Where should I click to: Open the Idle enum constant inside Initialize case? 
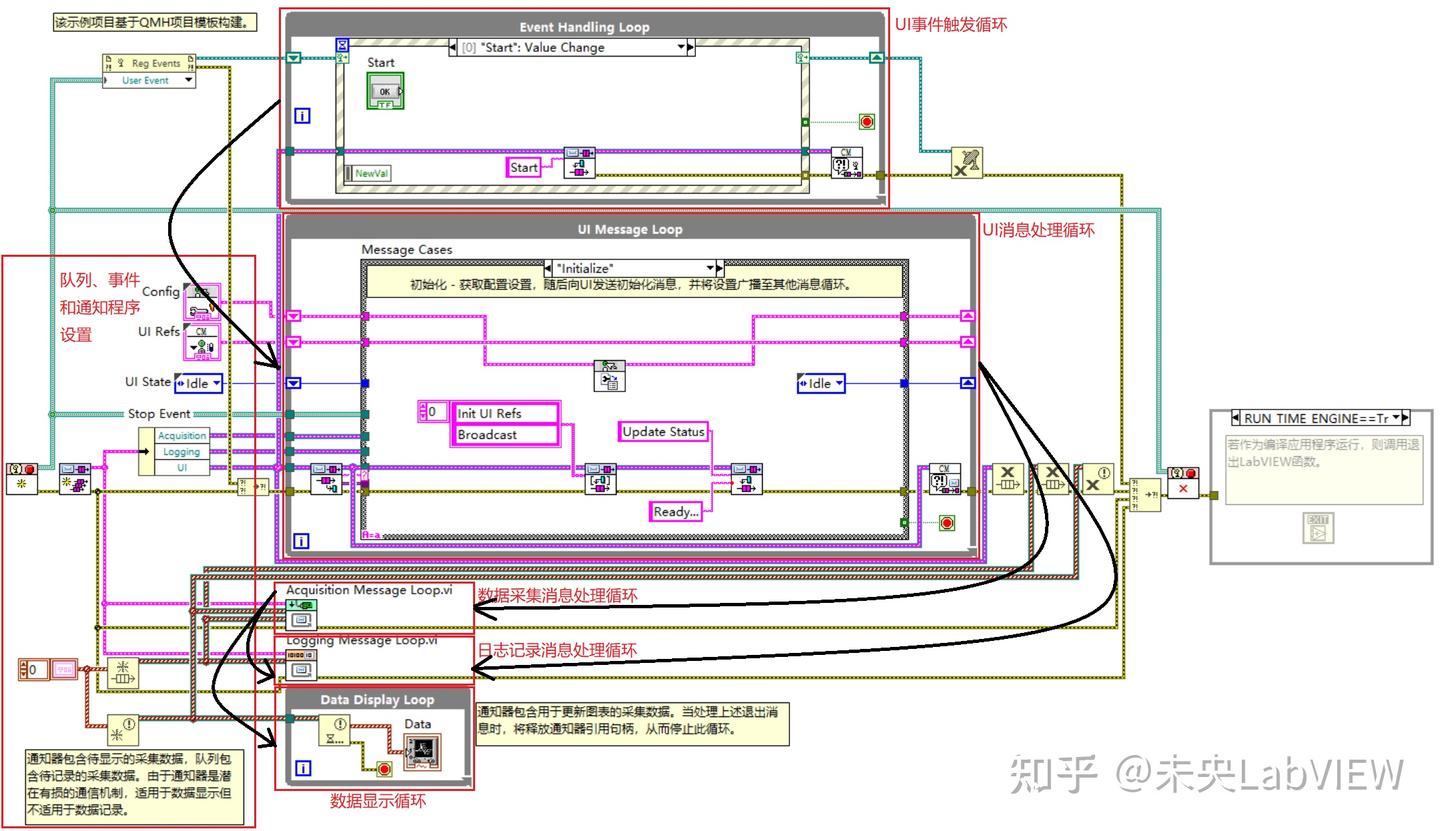pos(822,383)
